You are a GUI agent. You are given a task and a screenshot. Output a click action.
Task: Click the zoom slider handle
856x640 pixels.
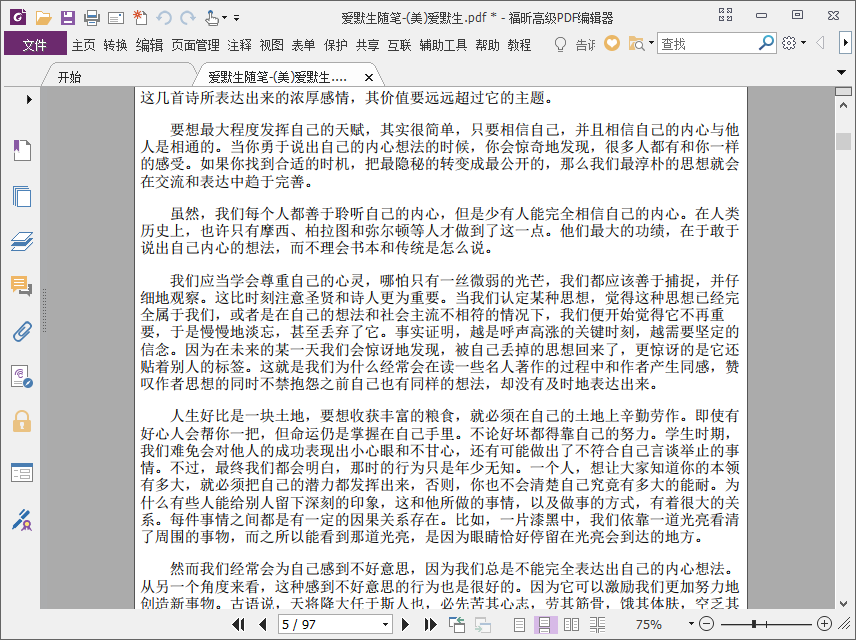[754, 624]
